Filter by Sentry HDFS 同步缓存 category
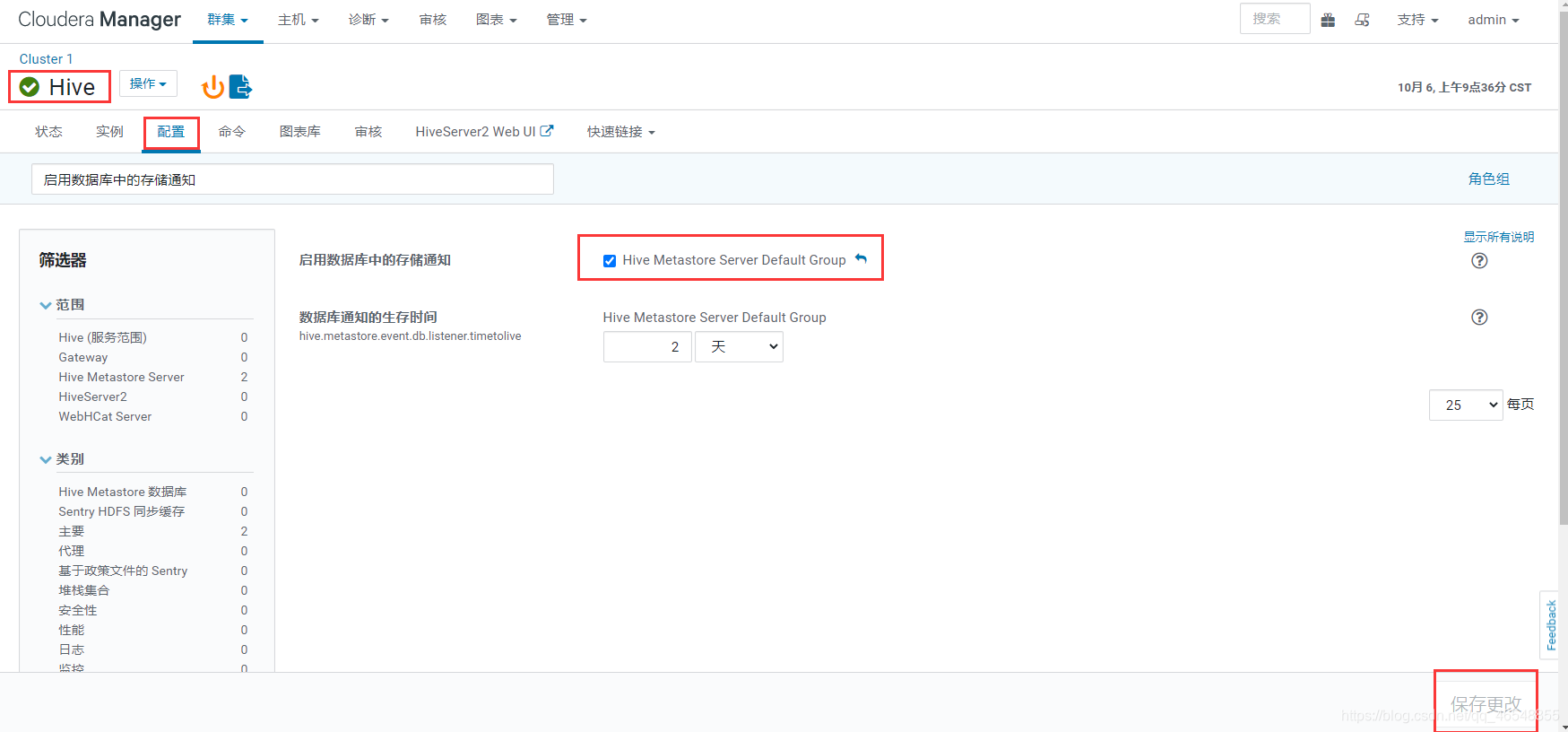1568x732 pixels. (121, 511)
